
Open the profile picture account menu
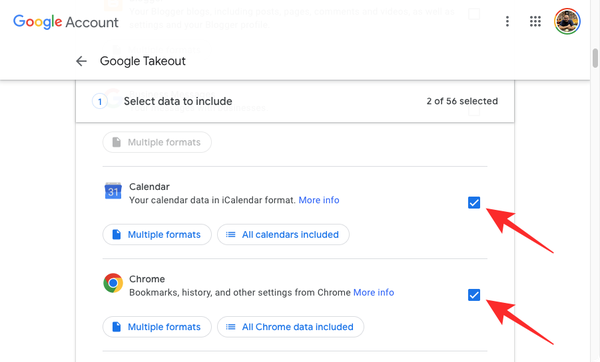[x=567, y=21]
